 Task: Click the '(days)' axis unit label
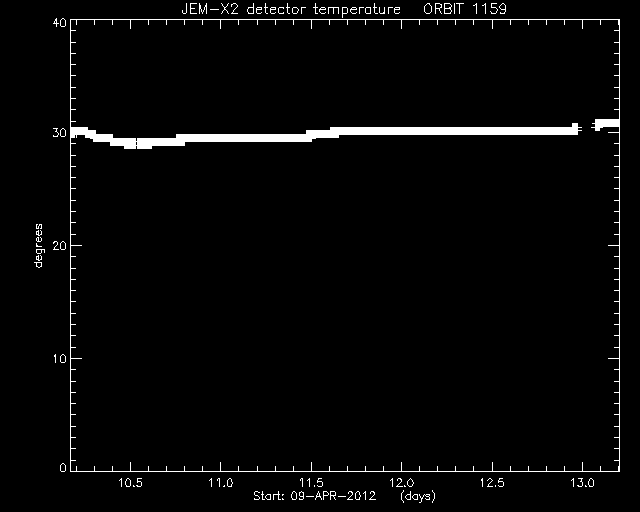point(418,496)
